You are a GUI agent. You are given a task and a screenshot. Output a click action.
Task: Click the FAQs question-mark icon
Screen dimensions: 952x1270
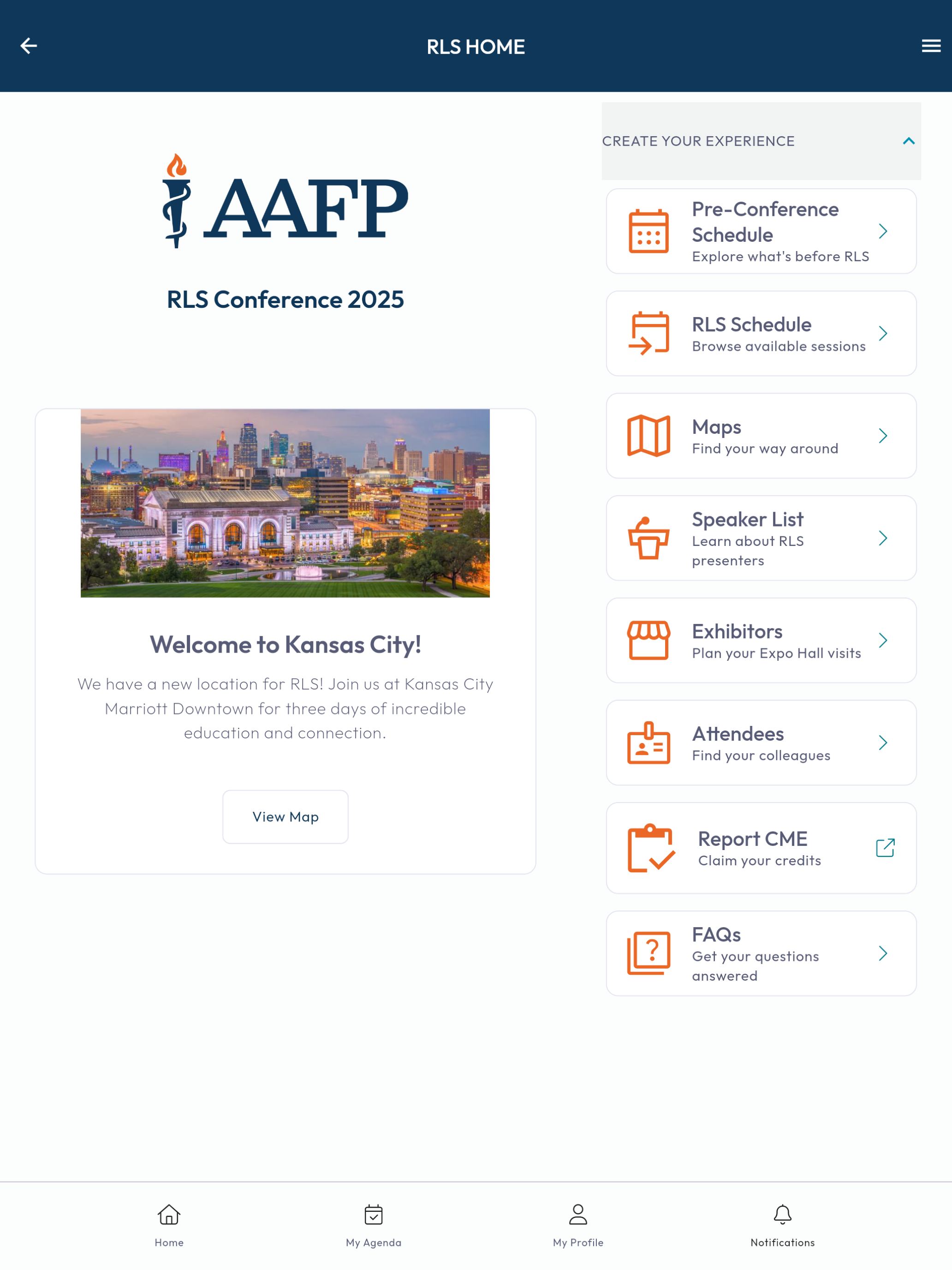coord(649,953)
